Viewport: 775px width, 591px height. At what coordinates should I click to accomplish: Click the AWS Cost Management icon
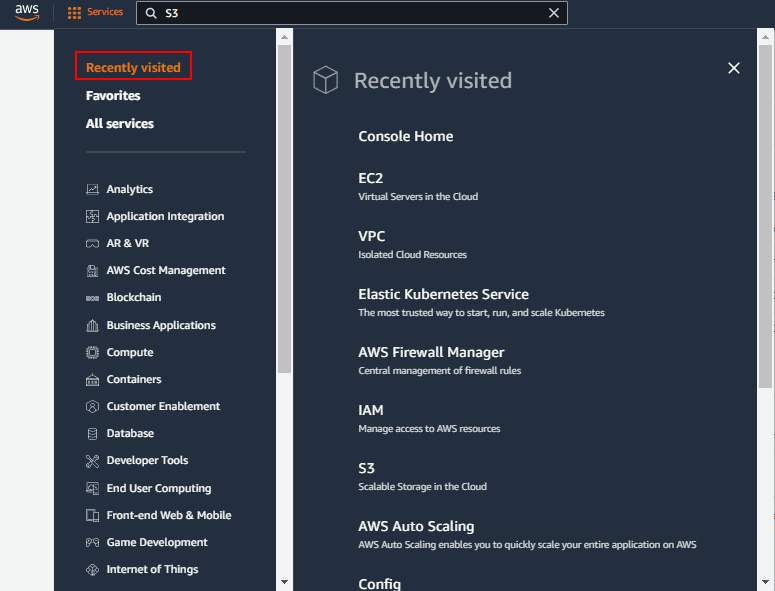pyautogui.click(x=92, y=271)
